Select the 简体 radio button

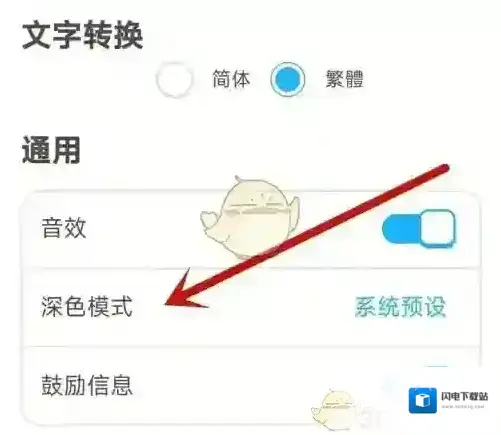coord(174,79)
